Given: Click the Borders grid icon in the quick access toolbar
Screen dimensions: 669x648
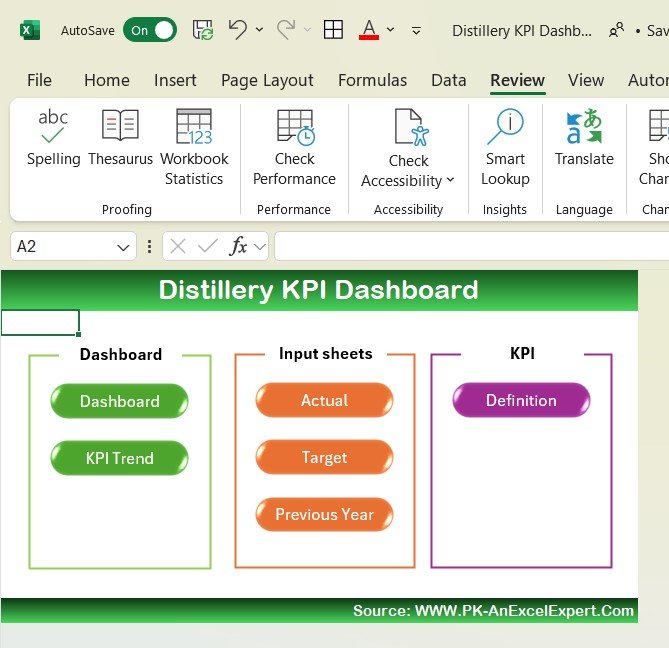Looking at the screenshot, I should click(333, 30).
